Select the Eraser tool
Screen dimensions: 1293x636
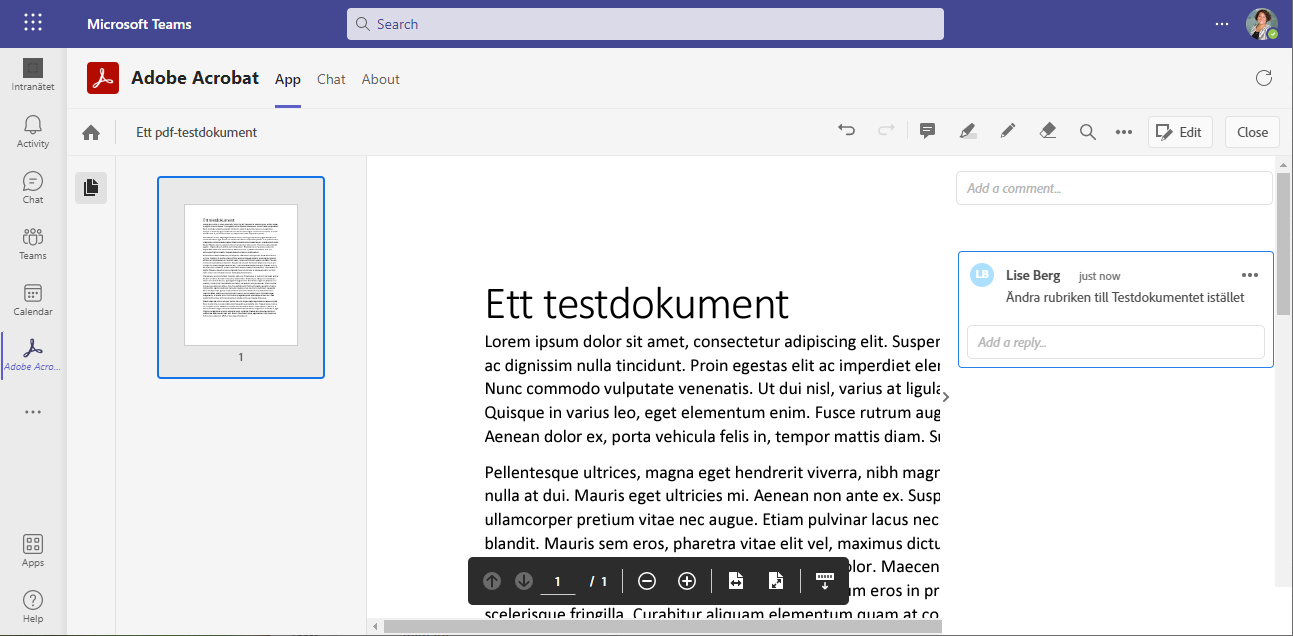pos(1048,131)
